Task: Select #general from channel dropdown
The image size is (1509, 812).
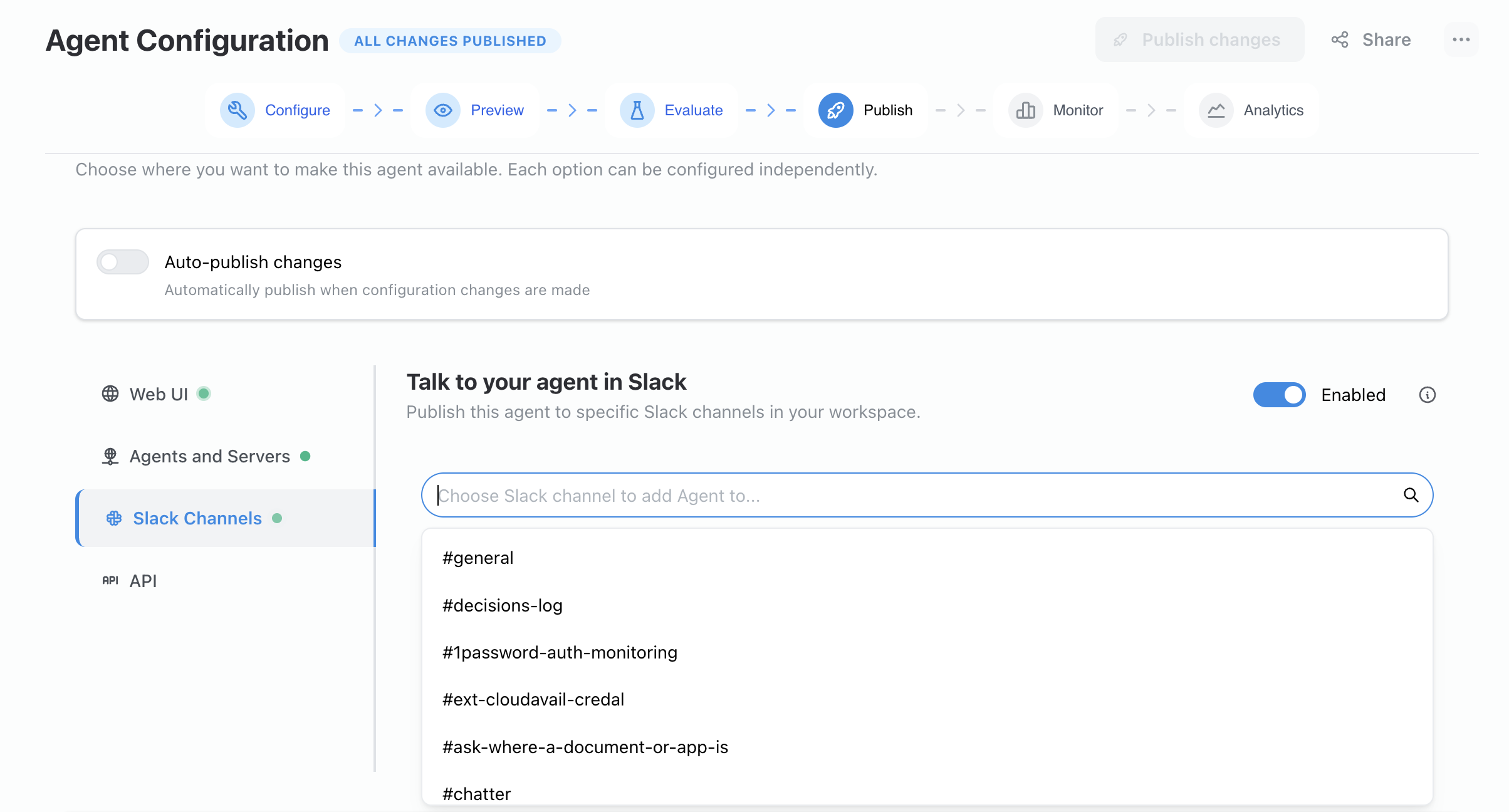Action: pos(478,558)
